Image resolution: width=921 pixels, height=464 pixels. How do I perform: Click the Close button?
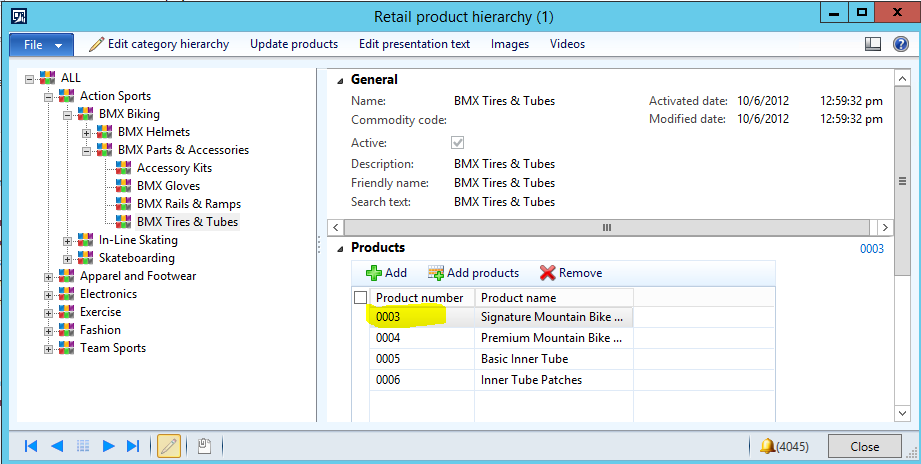tap(864, 447)
